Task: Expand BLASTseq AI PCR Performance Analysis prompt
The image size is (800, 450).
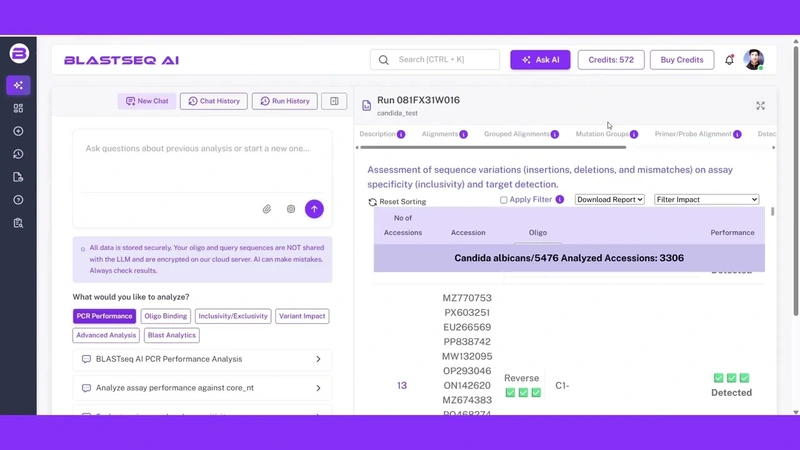Action: click(x=203, y=359)
